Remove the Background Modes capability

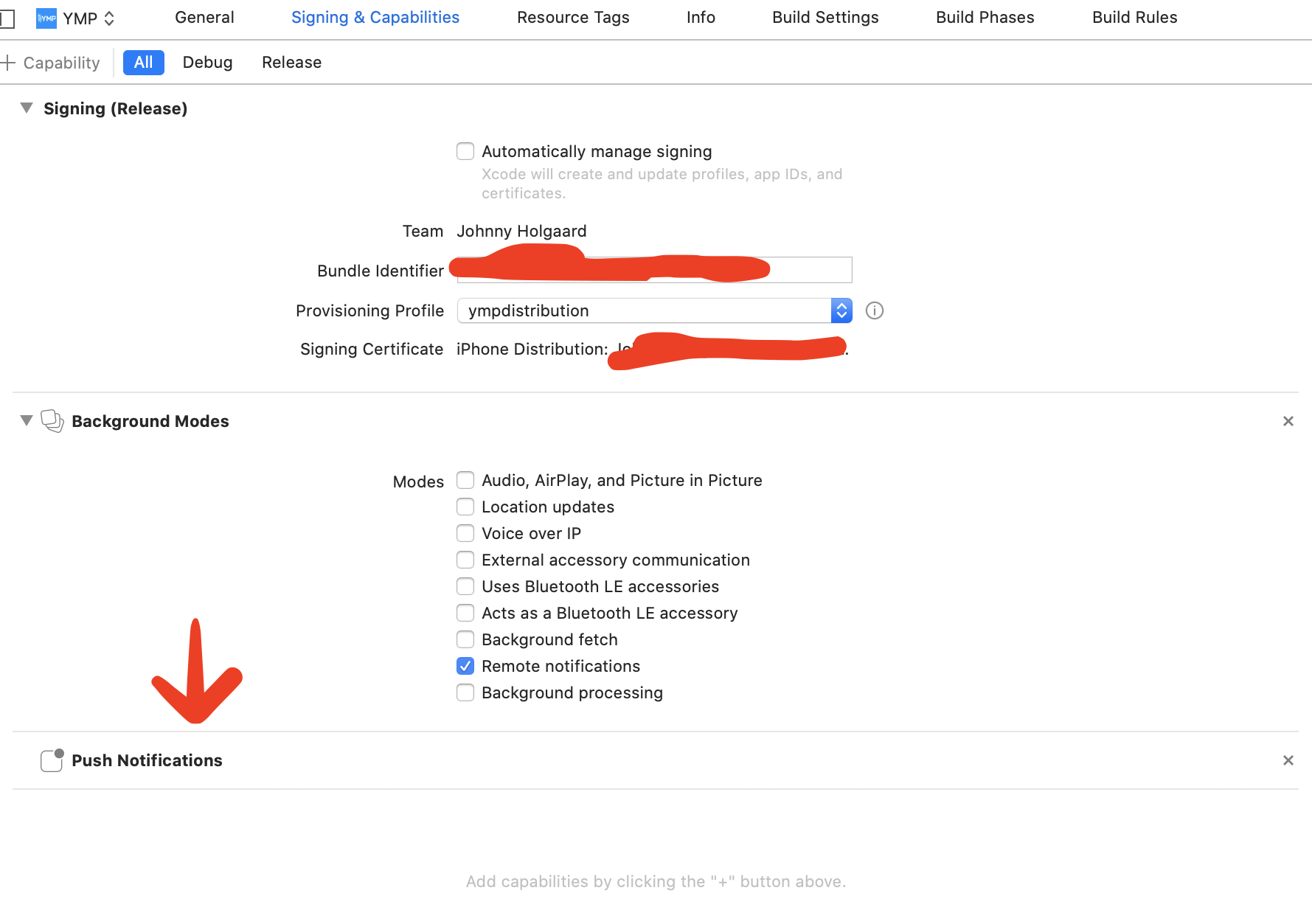pyautogui.click(x=1288, y=420)
